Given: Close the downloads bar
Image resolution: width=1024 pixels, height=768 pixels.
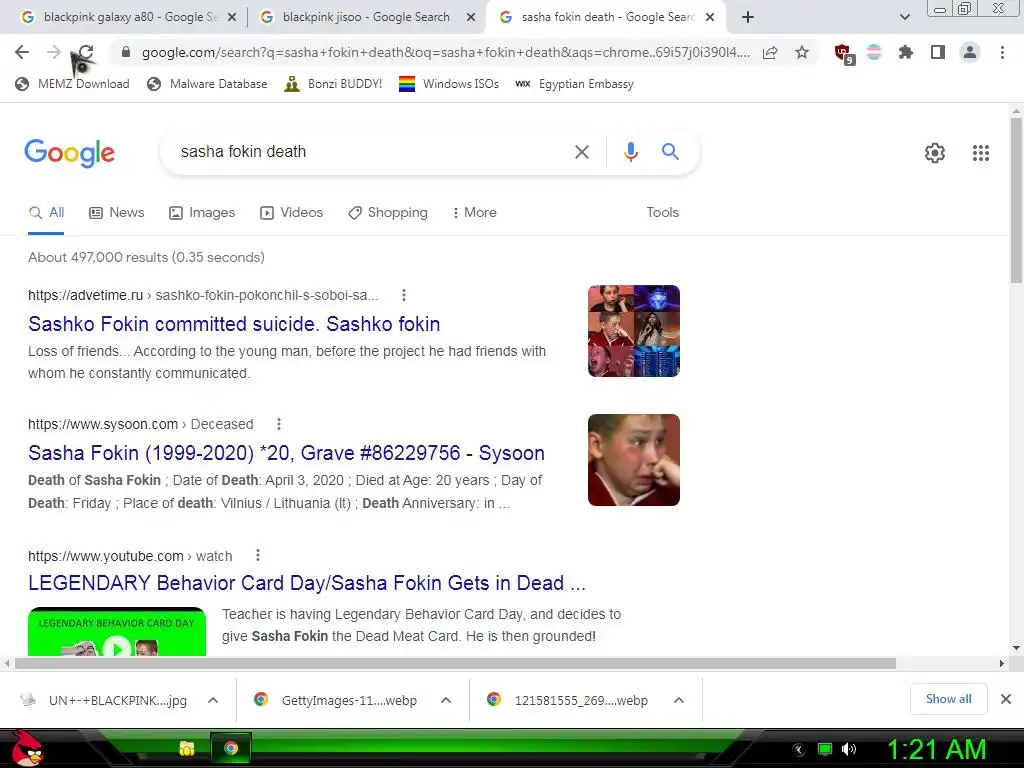Looking at the screenshot, I should (x=1006, y=699).
